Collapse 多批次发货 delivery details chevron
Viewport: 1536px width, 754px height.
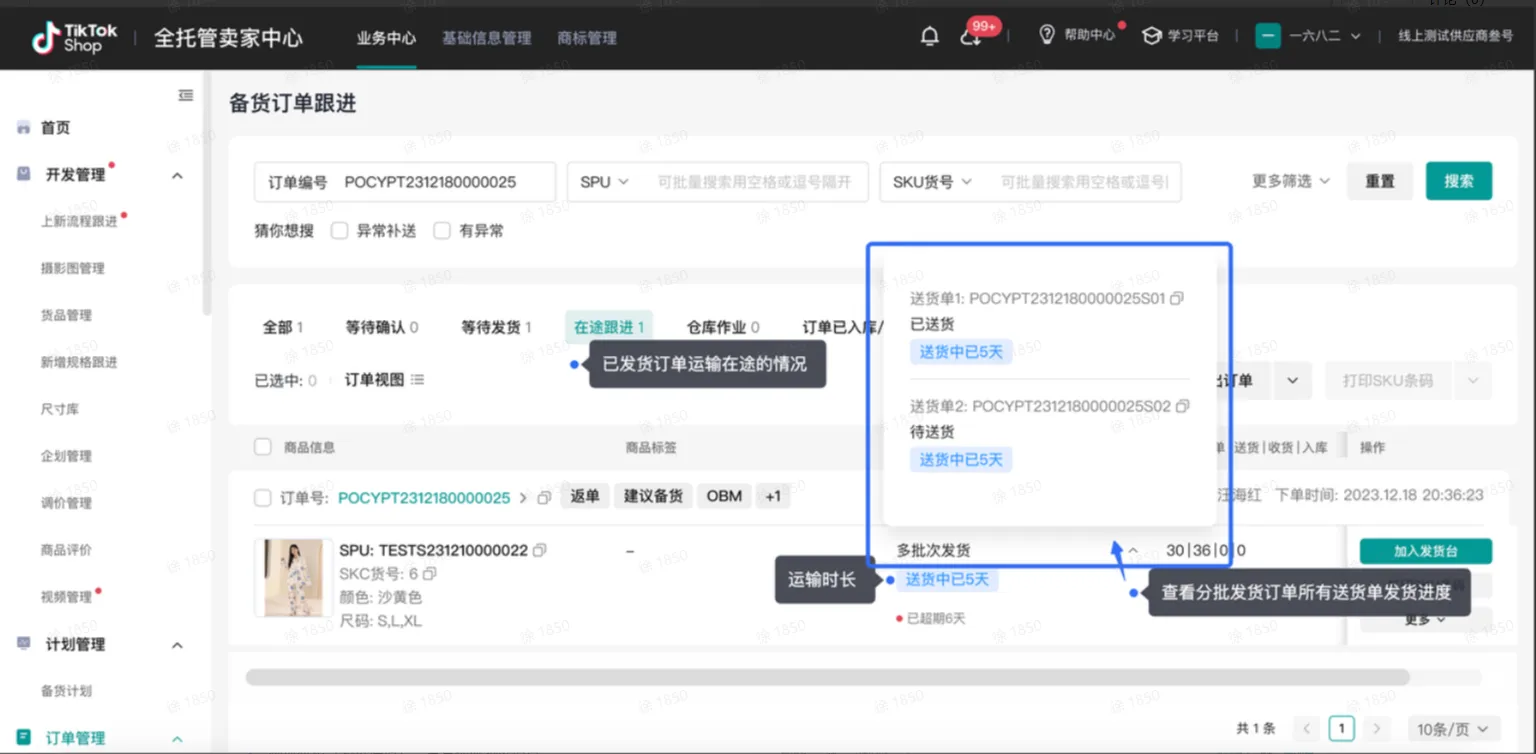1133,550
